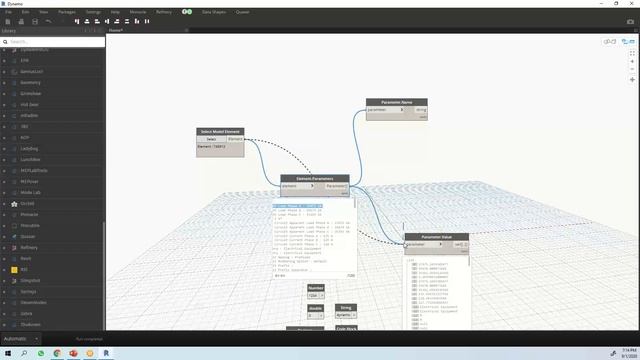Expand the Refinery library category
640x360 pixels.
tap(29, 248)
